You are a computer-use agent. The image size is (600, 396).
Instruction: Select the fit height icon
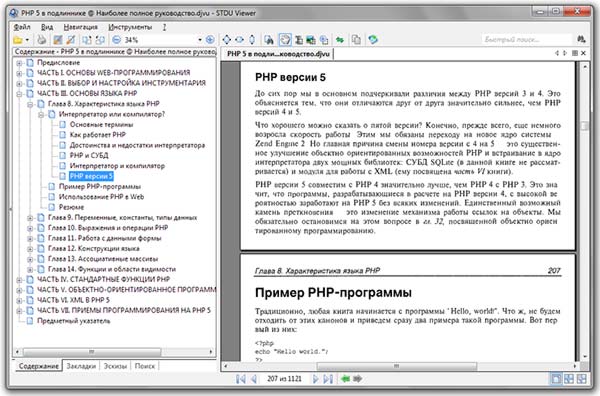point(252,39)
